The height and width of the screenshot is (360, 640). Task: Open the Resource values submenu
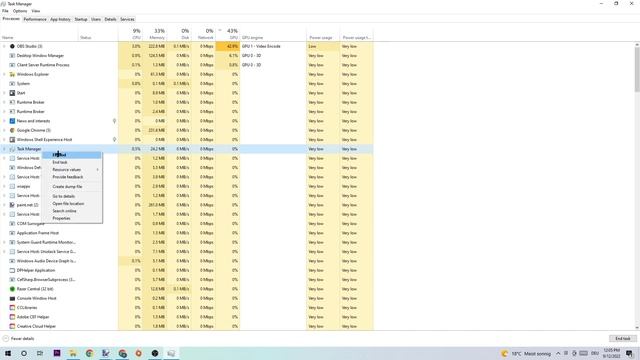(72, 170)
